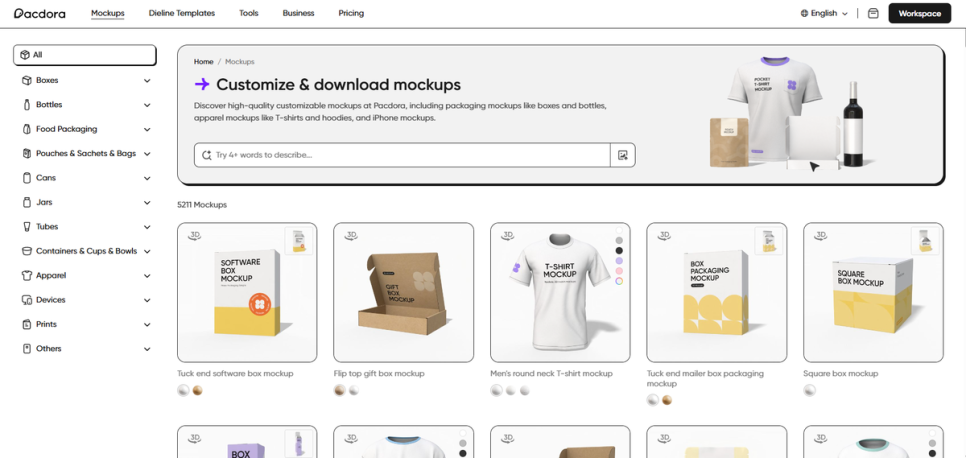Expand the Bottles category chevron
The height and width of the screenshot is (458, 966).
click(x=147, y=105)
